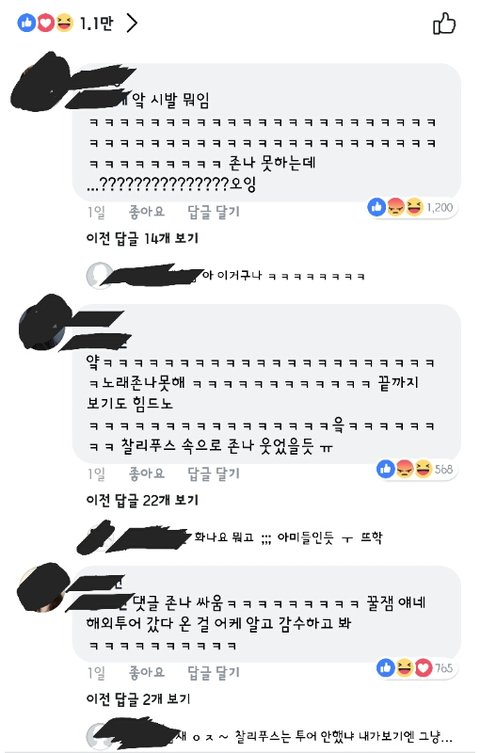Viewport: 480px width, 753px height.
Task: Expand 이전 답글 14개 보기
Action: [x=142, y=238]
